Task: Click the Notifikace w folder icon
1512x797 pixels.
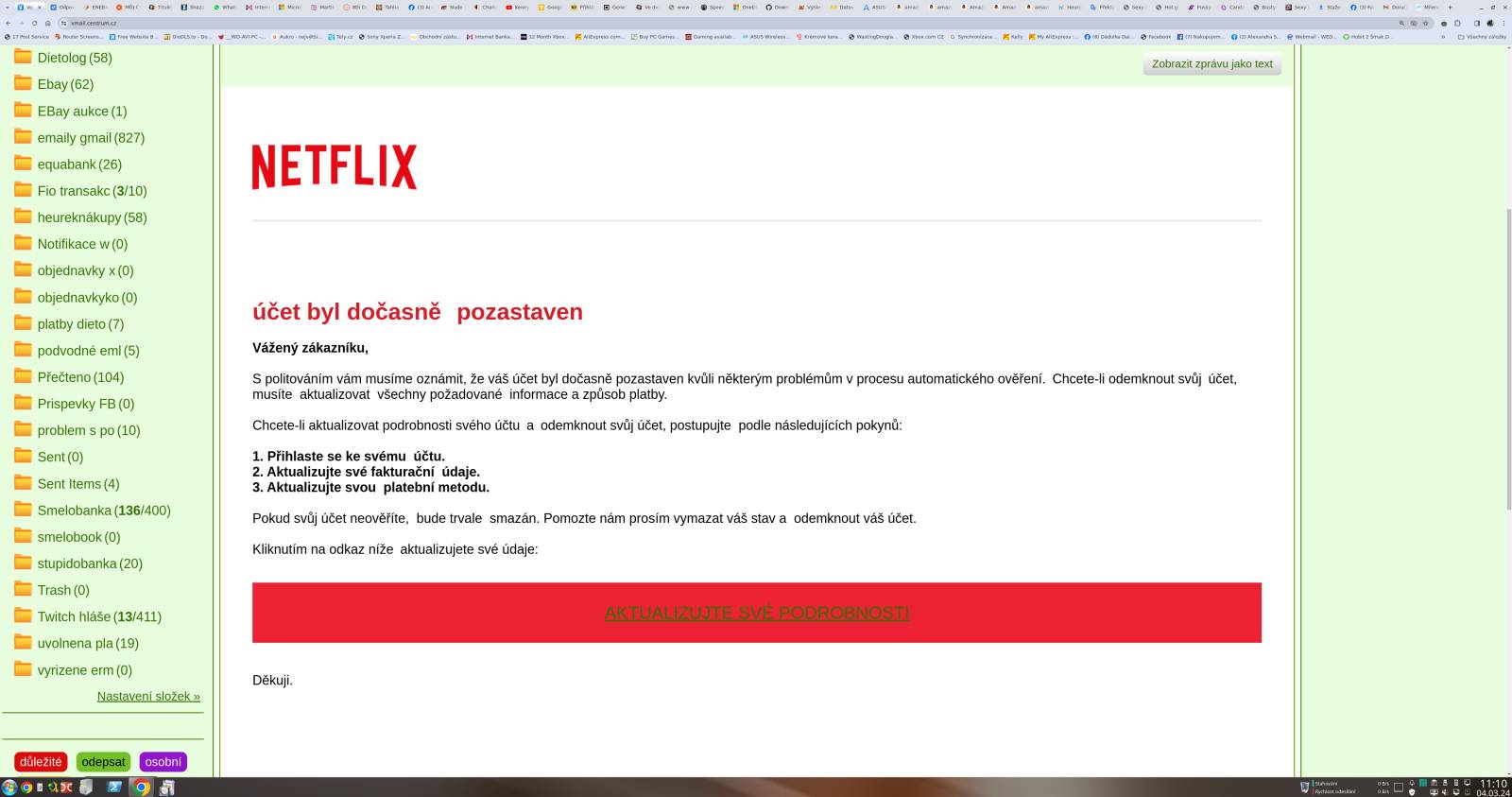Action: [x=23, y=243]
